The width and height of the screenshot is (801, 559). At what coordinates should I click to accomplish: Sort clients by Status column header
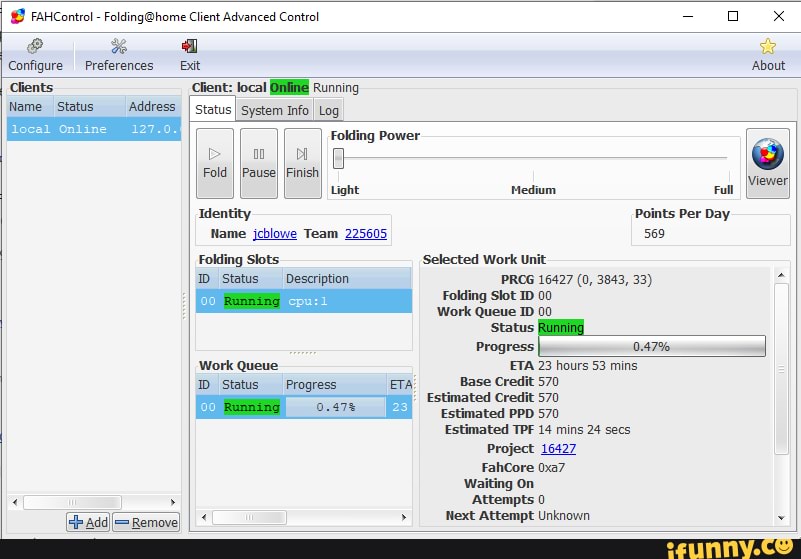click(x=89, y=106)
